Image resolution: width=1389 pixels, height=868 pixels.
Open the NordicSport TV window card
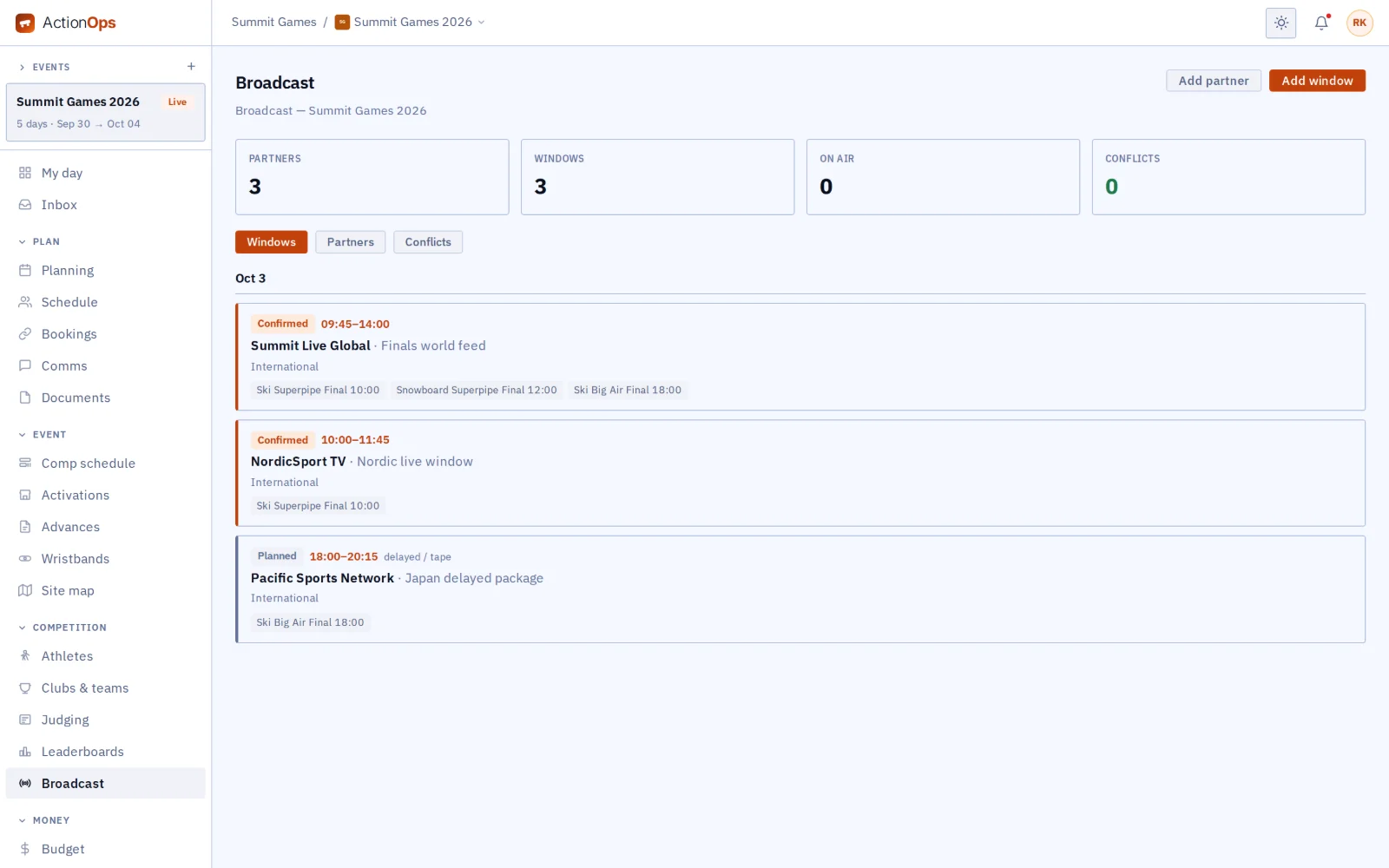800,473
